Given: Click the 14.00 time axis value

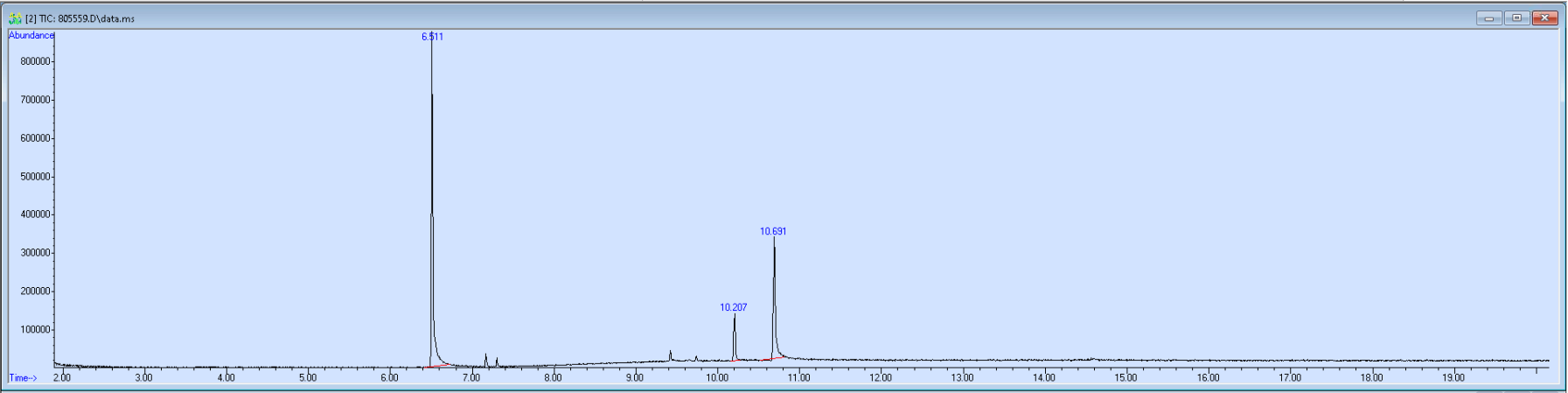Looking at the screenshot, I should (1044, 378).
